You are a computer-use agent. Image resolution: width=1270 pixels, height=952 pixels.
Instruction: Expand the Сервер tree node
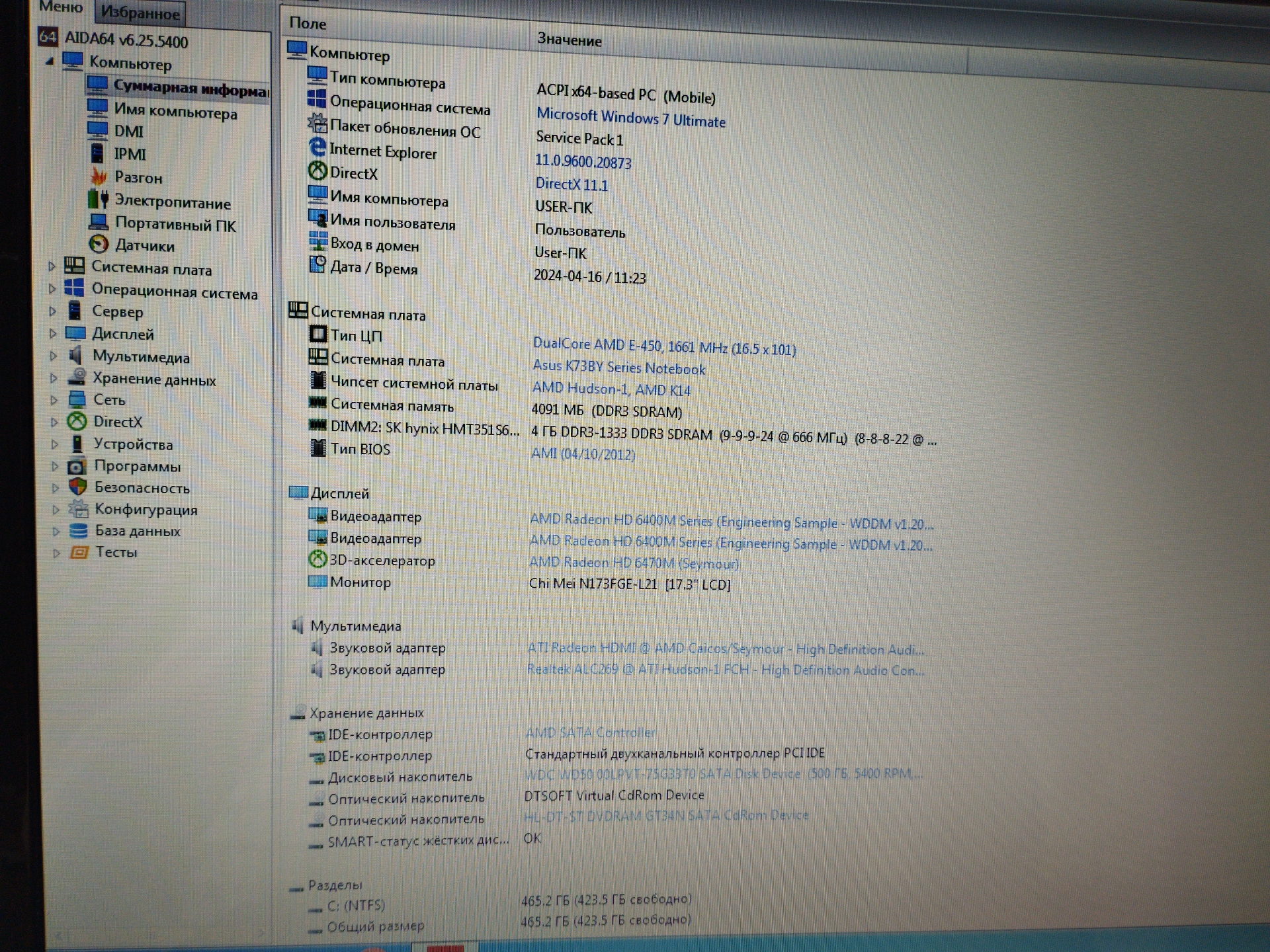click(53, 311)
